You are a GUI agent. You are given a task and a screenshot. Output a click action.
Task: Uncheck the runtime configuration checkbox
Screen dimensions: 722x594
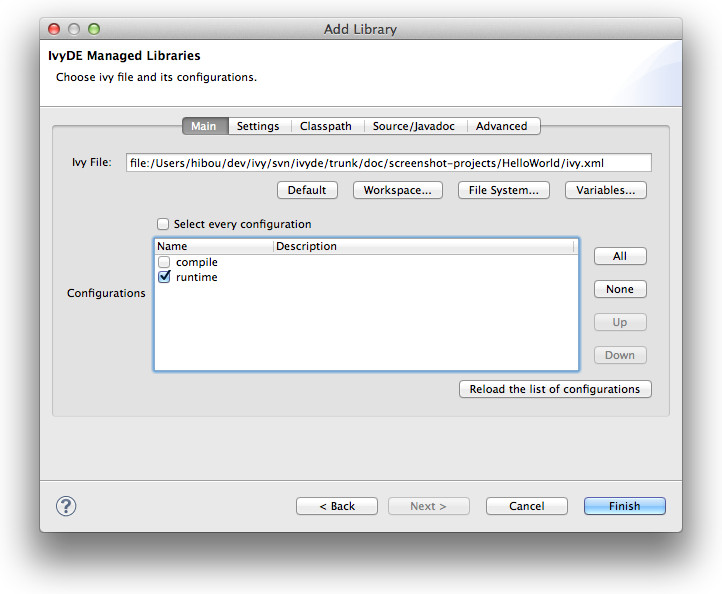coord(164,278)
